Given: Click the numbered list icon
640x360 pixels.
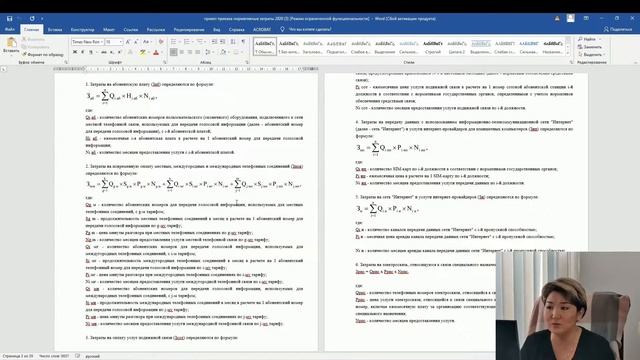Looking at the screenshot, I should click(187, 42).
